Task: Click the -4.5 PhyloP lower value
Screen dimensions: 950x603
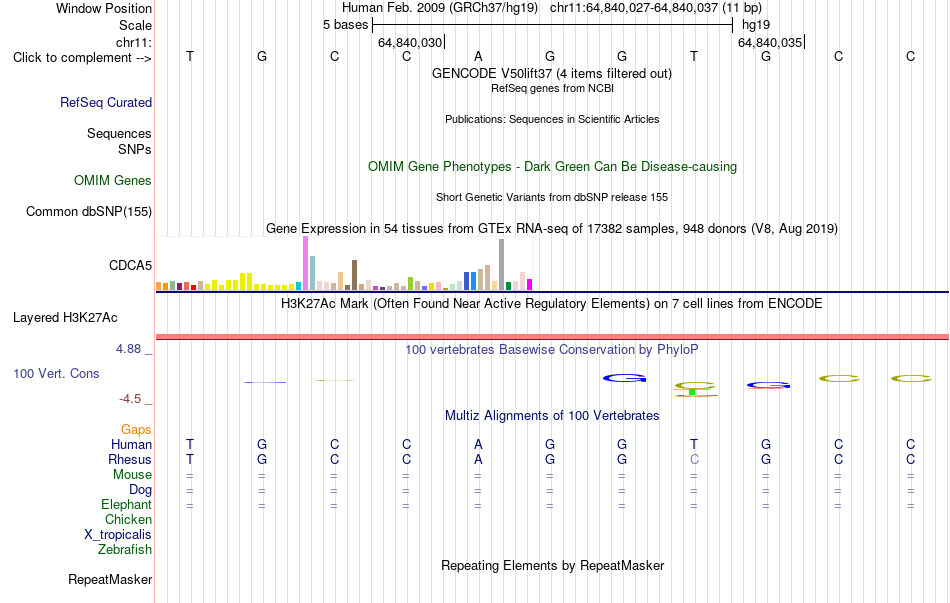Action: tap(130, 399)
